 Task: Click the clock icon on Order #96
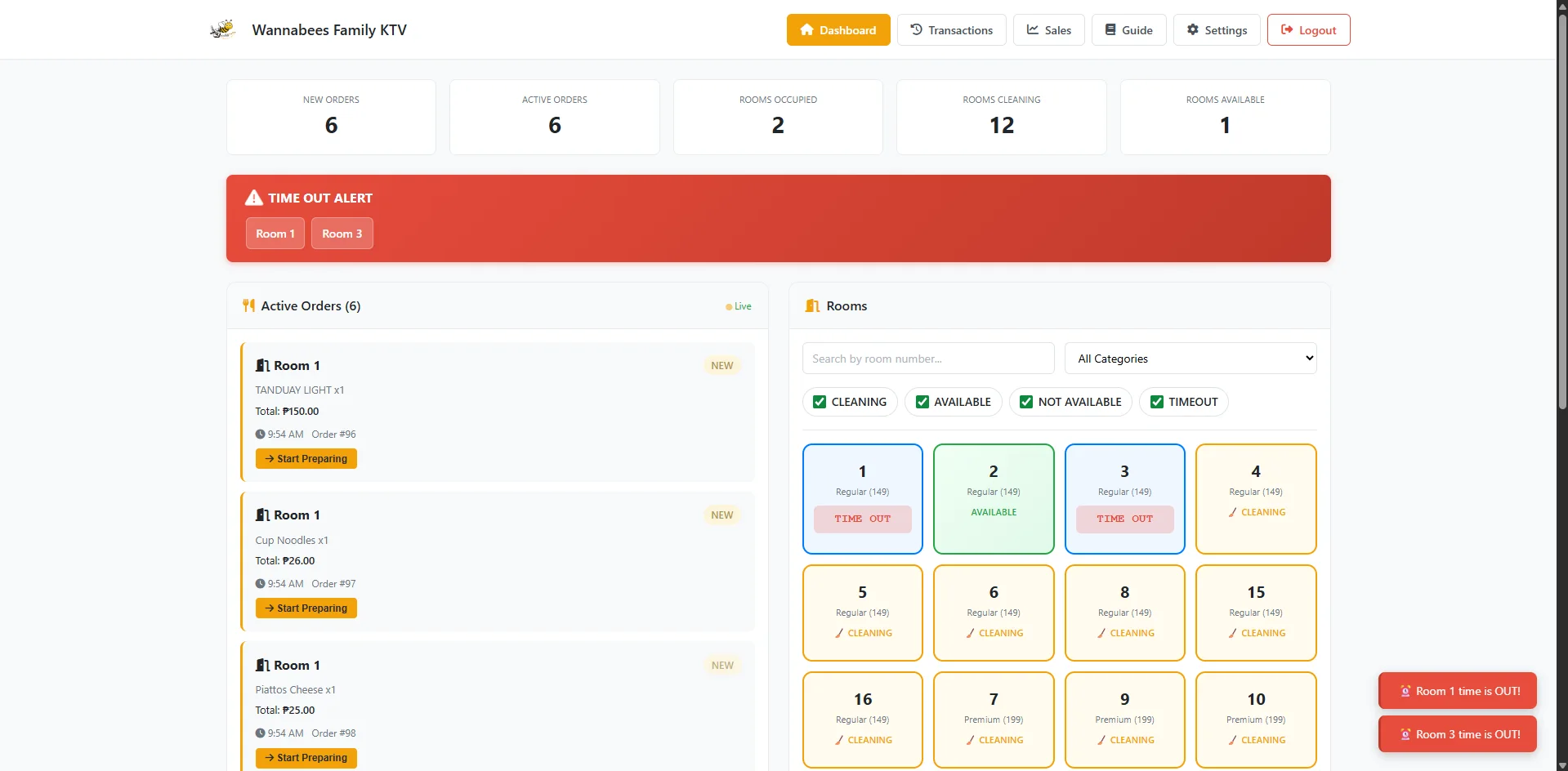point(260,435)
